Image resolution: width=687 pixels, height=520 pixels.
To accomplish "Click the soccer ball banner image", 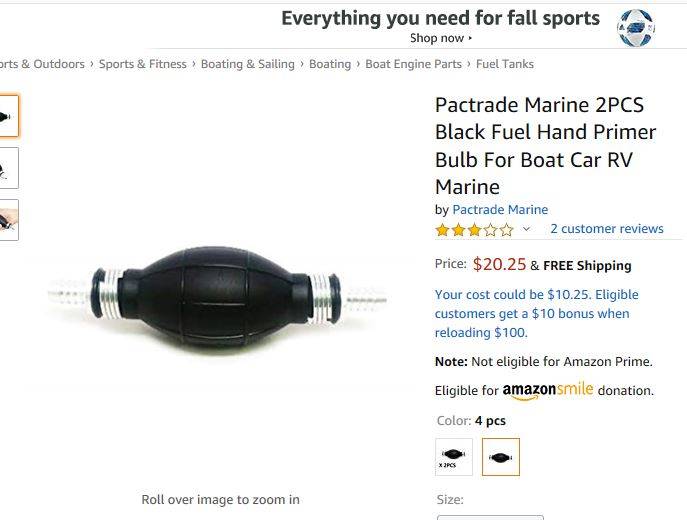I will tap(636, 28).
